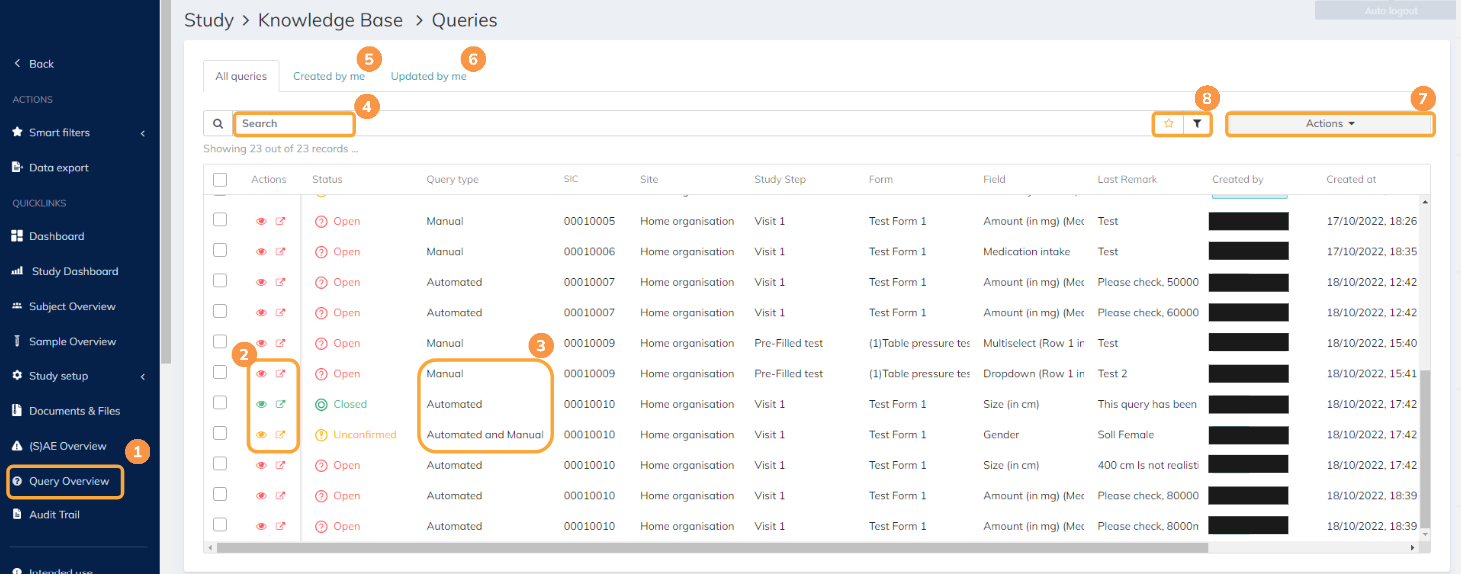Tick checkbox for the Unconfirmed query row
1461x574 pixels.
click(220, 434)
